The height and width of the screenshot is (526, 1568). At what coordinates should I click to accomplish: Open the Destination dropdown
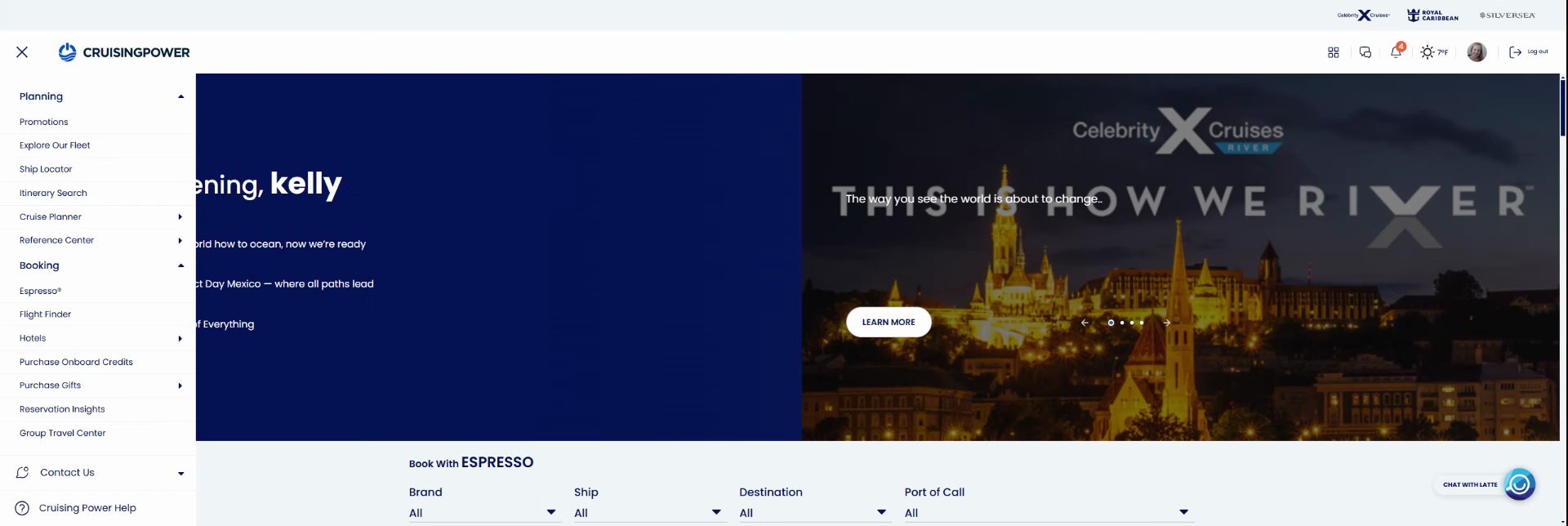[x=813, y=513]
